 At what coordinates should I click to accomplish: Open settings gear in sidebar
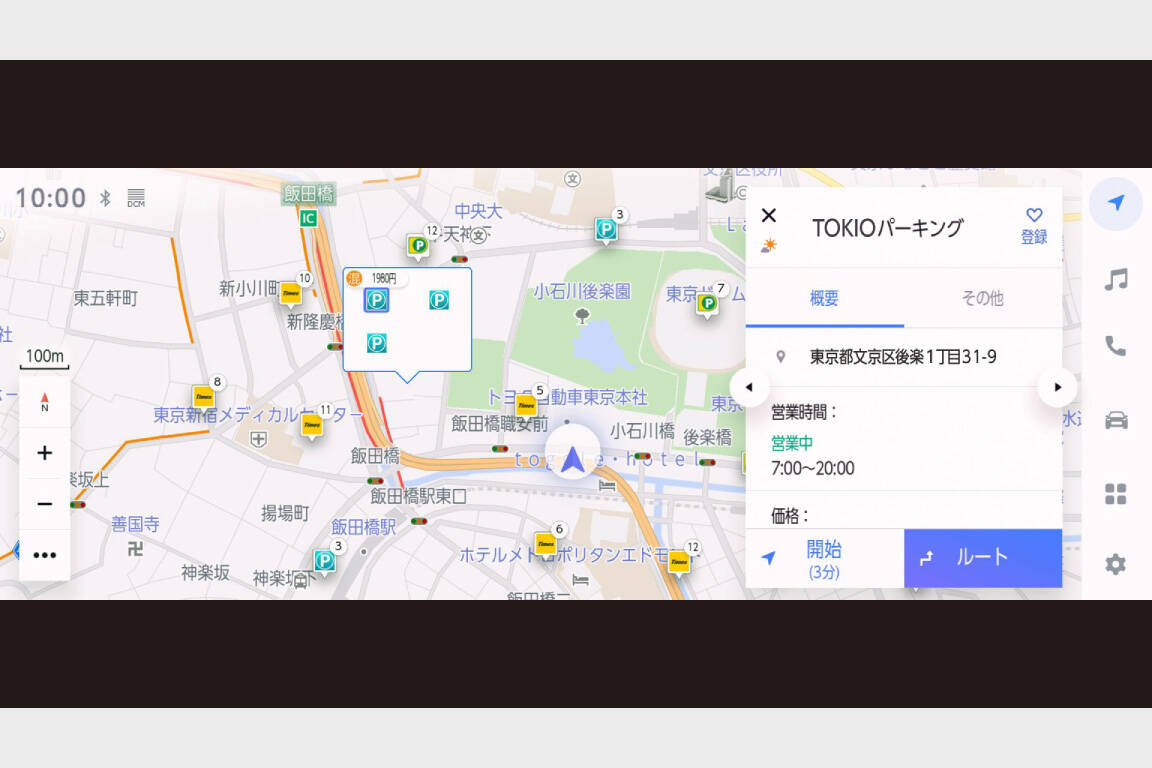coord(1116,564)
